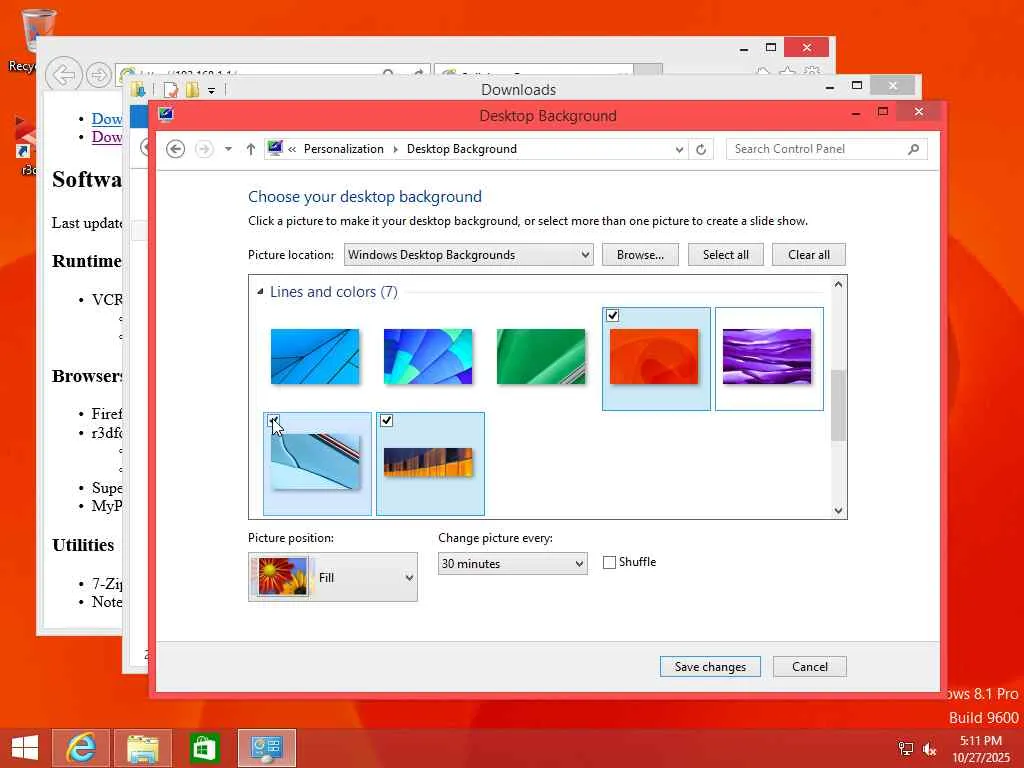Click the muted speaker icon in tray
Viewport: 1024px width, 768px height.
(x=929, y=749)
